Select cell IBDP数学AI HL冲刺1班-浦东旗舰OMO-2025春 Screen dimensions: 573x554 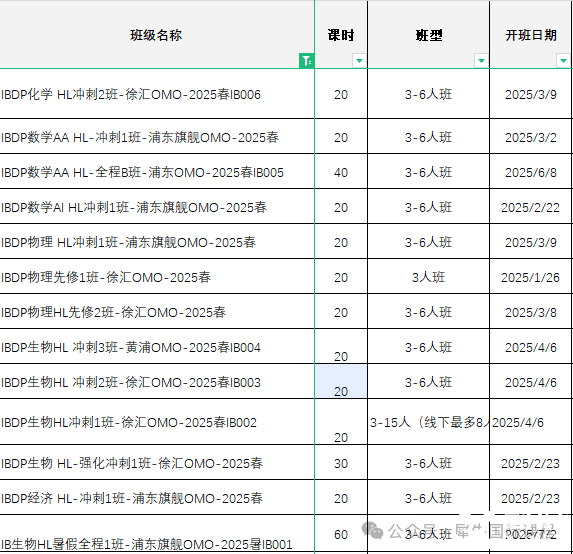[157, 206]
